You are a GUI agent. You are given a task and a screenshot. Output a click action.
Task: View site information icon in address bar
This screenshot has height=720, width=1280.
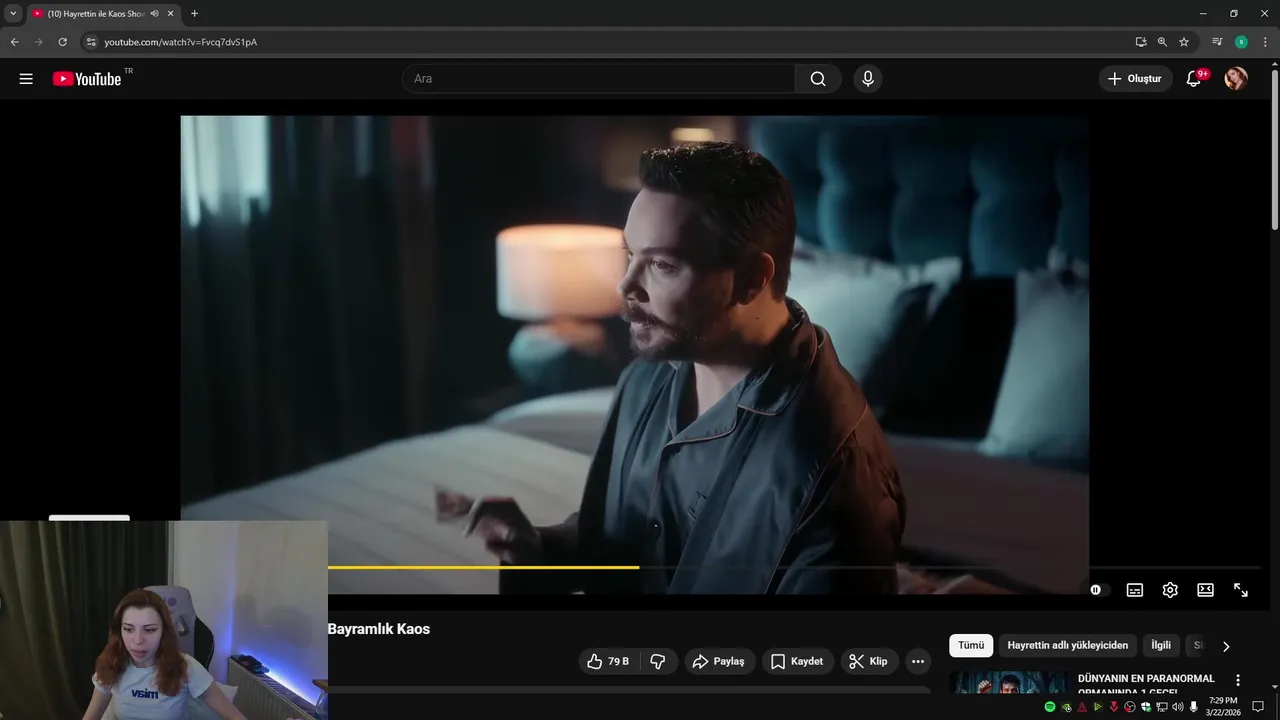(x=91, y=42)
